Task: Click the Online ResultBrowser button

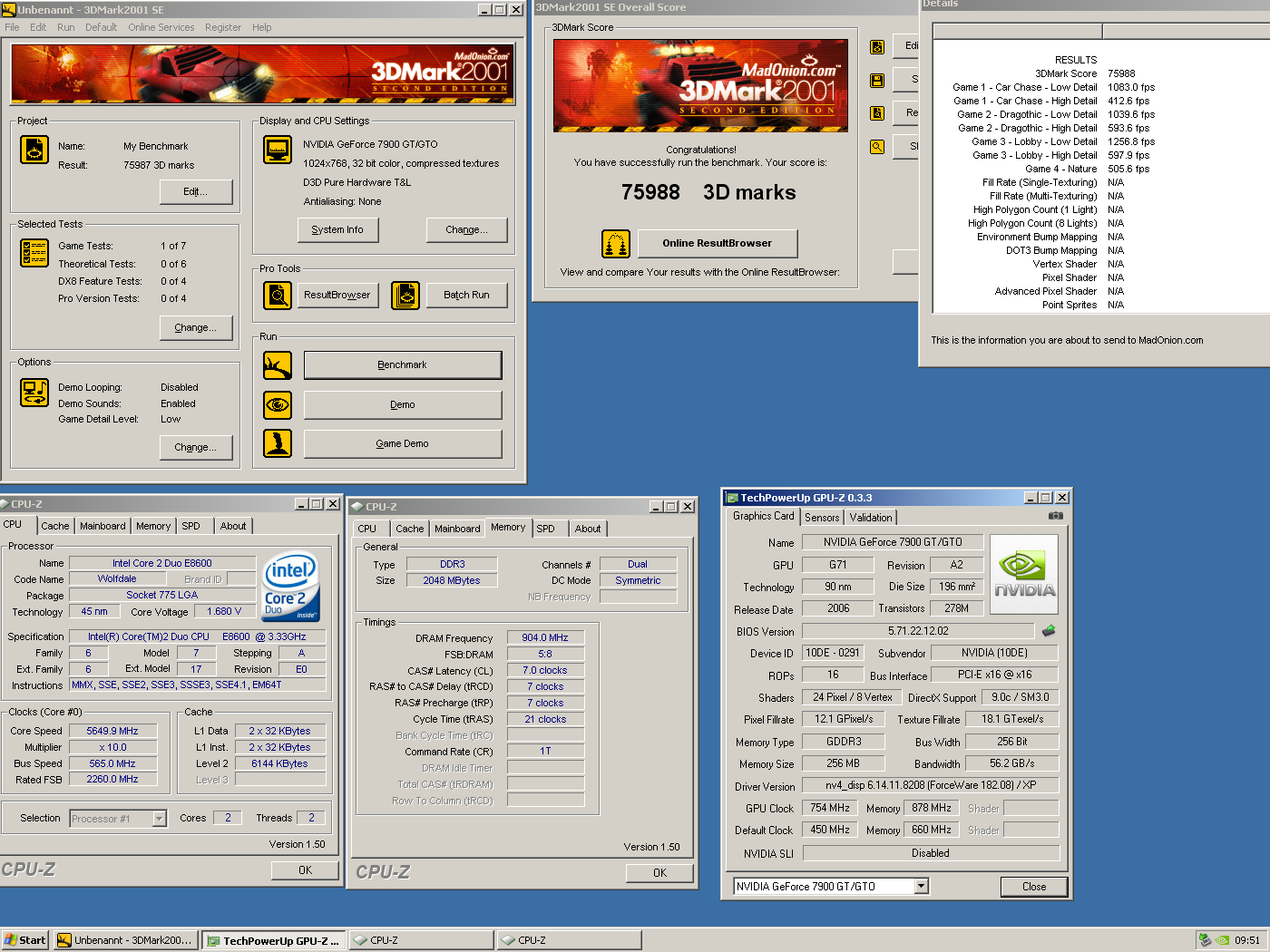Action: [x=718, y=243]
